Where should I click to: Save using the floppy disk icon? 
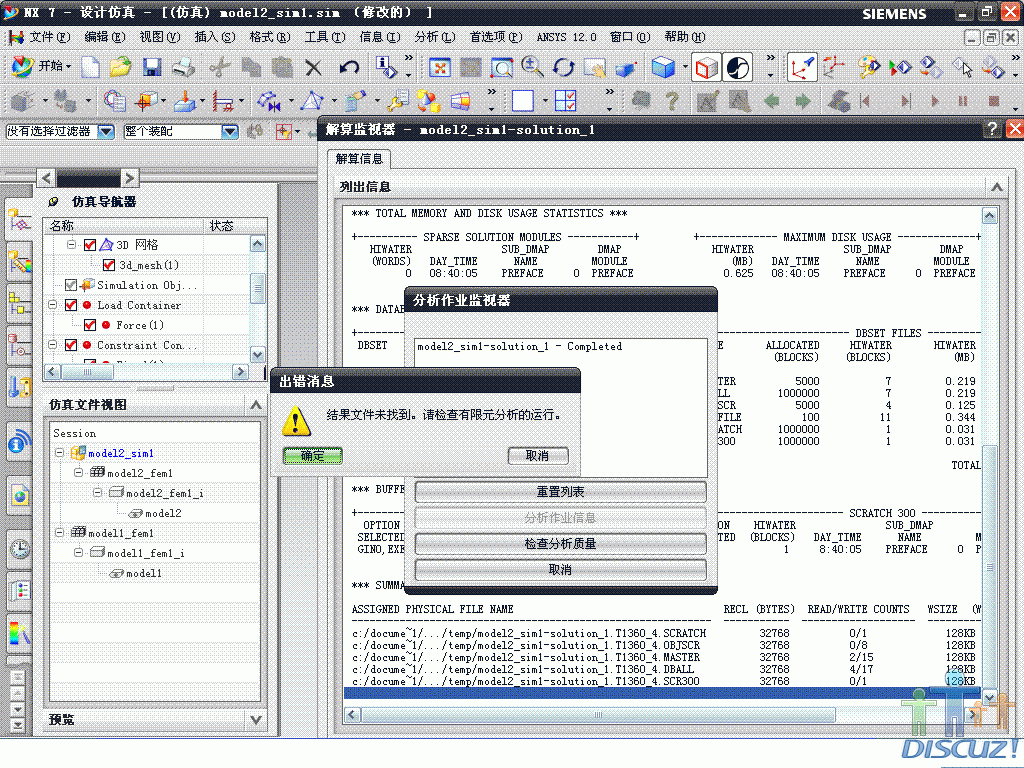pos(152,67)
